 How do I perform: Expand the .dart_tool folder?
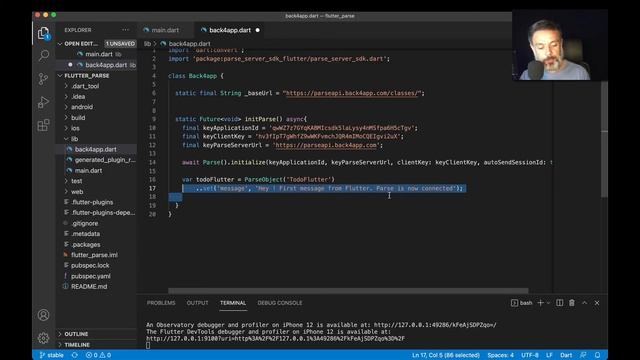85,86
